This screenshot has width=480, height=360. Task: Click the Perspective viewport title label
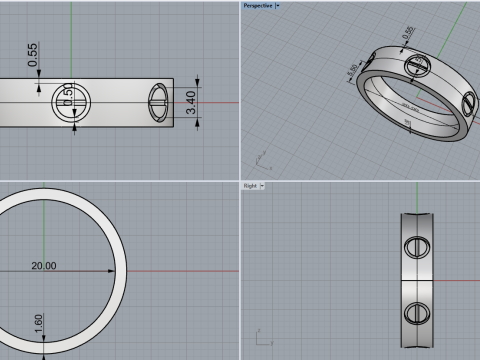pos(258,6)
